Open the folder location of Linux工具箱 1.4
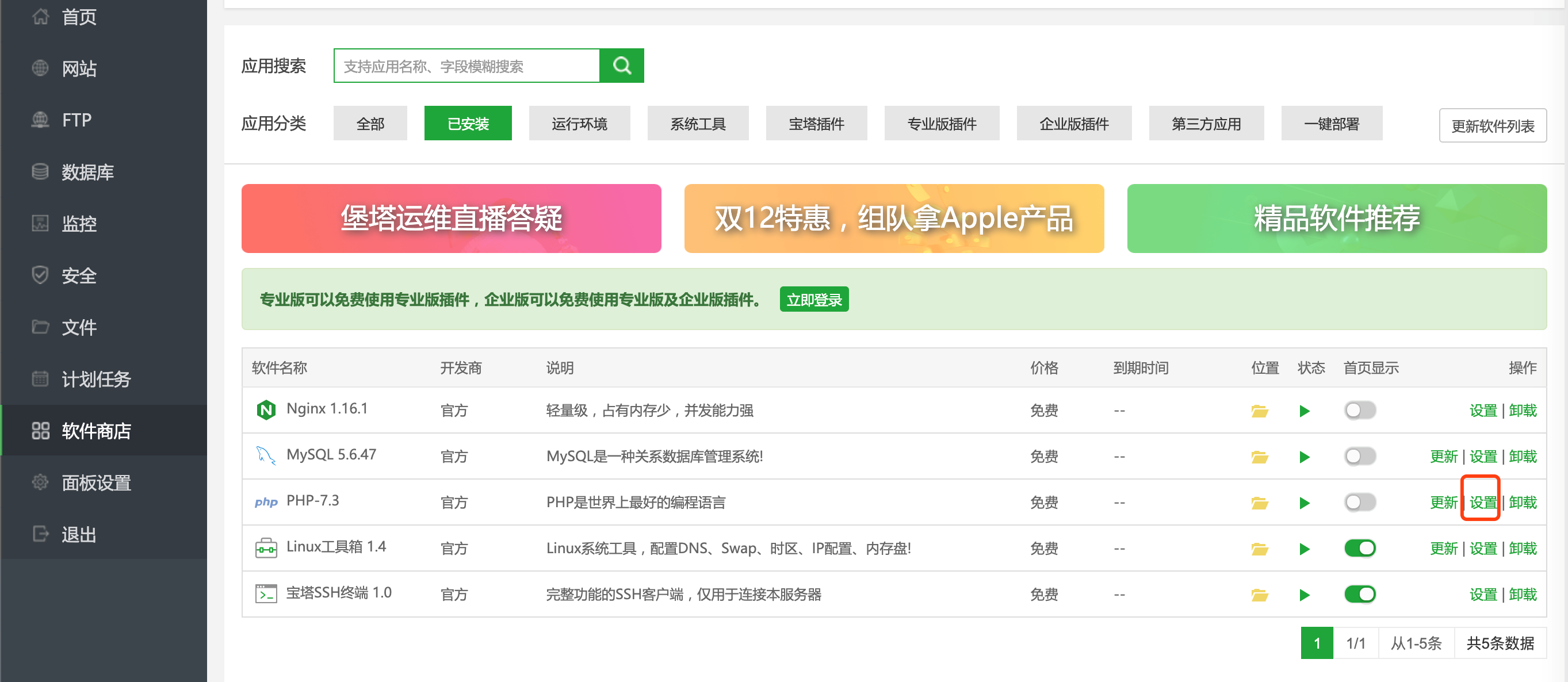Viewport: 1568px width, 682px height. pyautogui.click(x=1259, y=549)
